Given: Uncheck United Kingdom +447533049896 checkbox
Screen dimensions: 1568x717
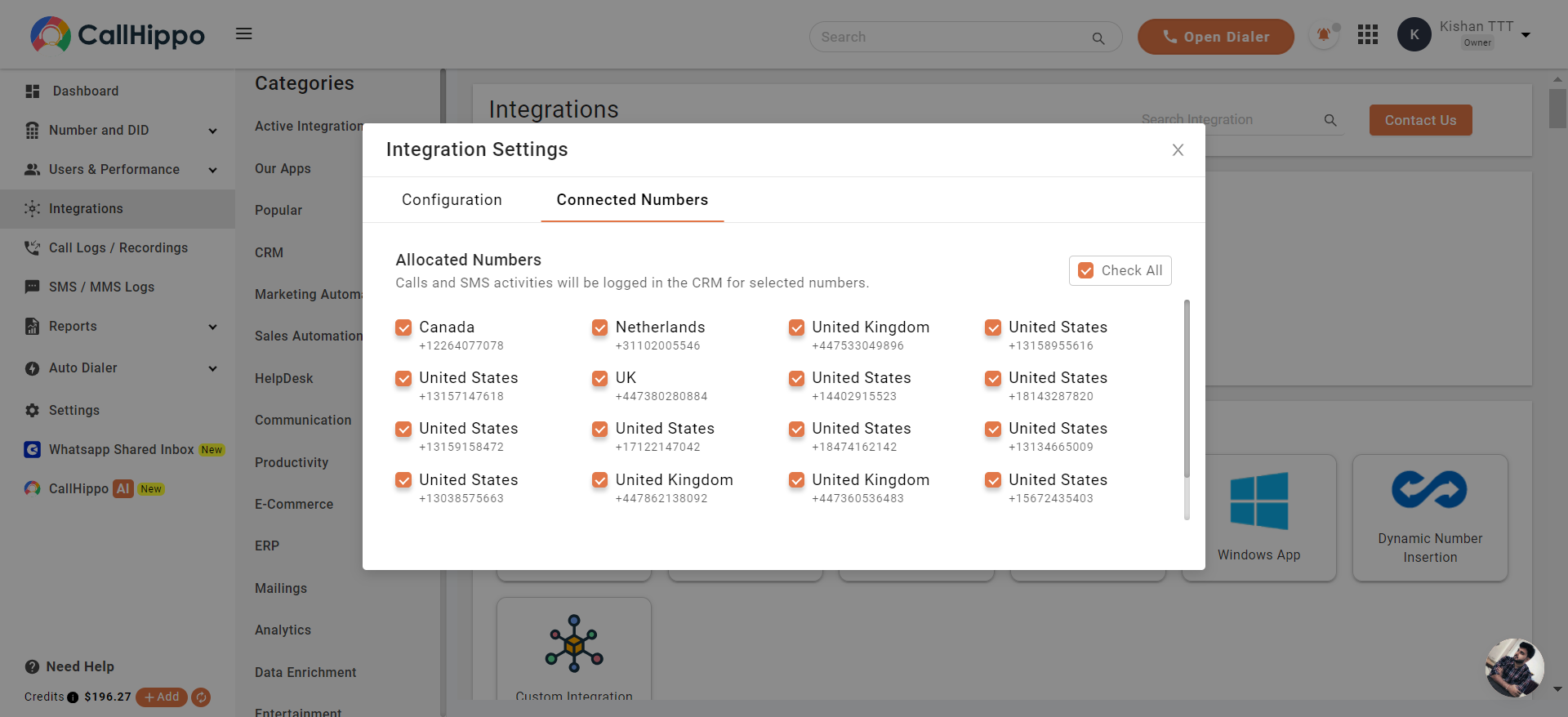Looking at the screenshot, I should tap(796, 328).
